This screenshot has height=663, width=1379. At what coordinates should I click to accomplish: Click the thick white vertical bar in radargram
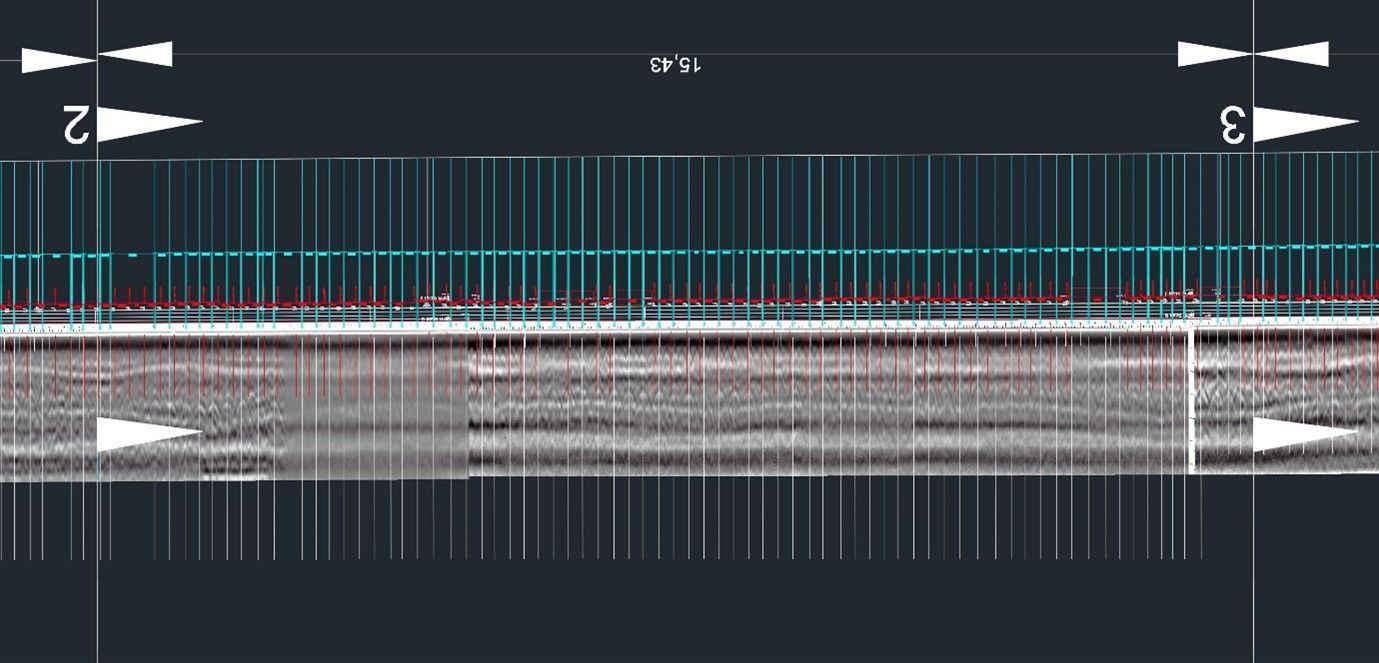pyautogui.click(x=1192, y=401)
